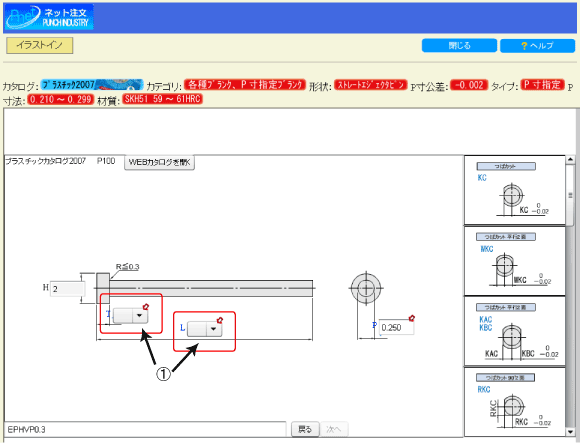
Task: Click the ストレートエジェクタピン shape tag
Action: click(x=371, y=85)
